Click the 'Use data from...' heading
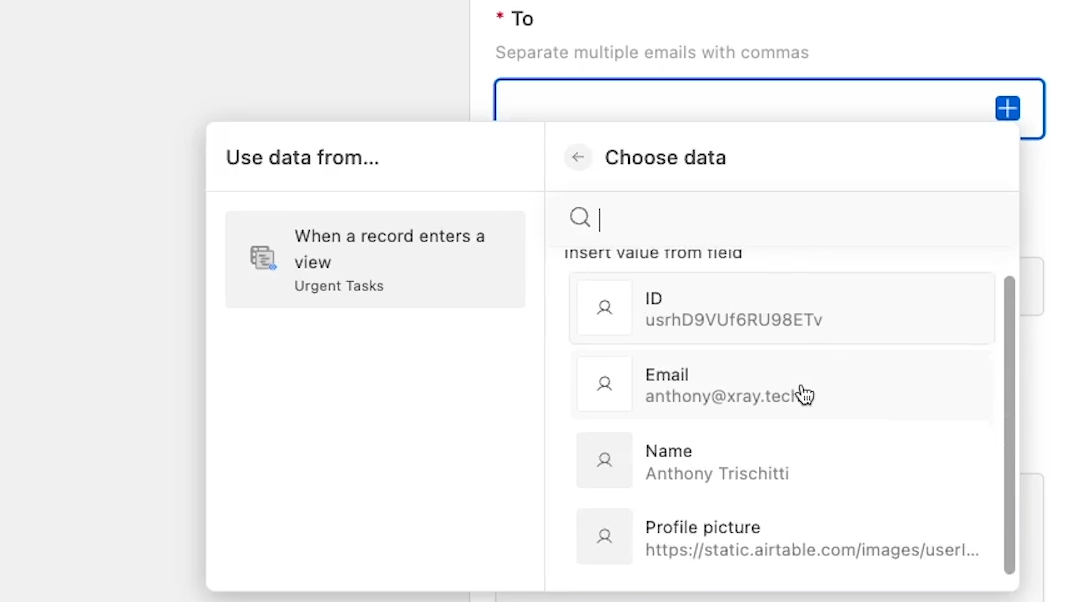This screenshot has height=602, width=1068. pyautogui.click(x=302, y=157)
